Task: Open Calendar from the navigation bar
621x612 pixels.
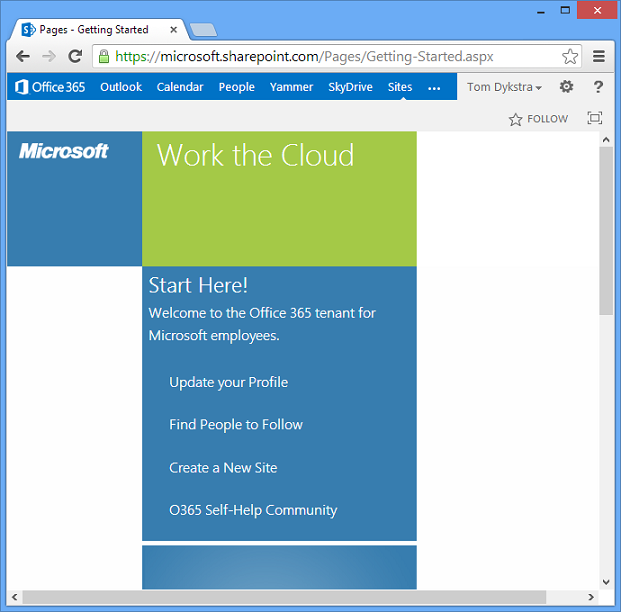Action: coord(180,87)
